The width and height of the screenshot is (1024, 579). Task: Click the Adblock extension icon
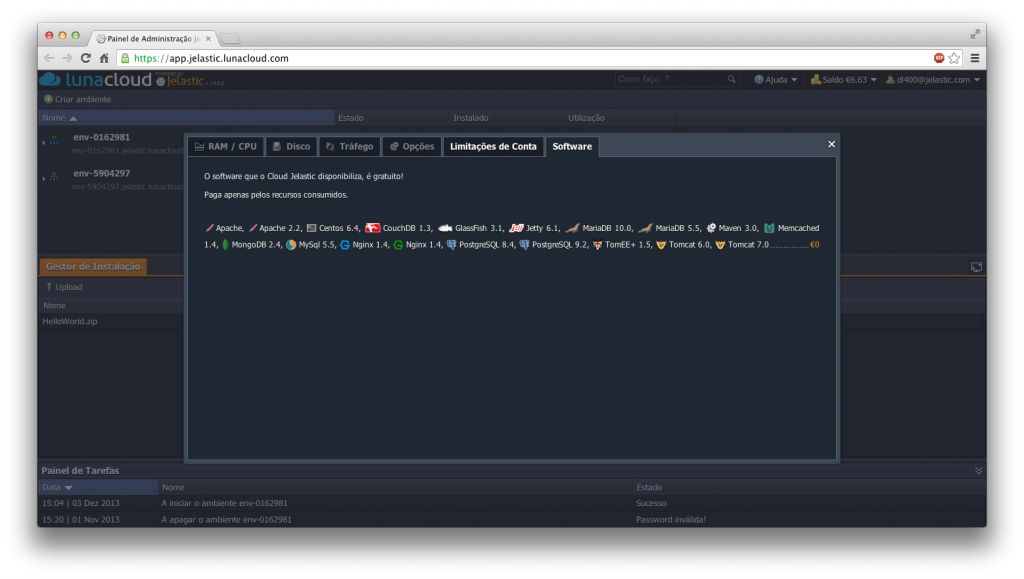[939, 58]
